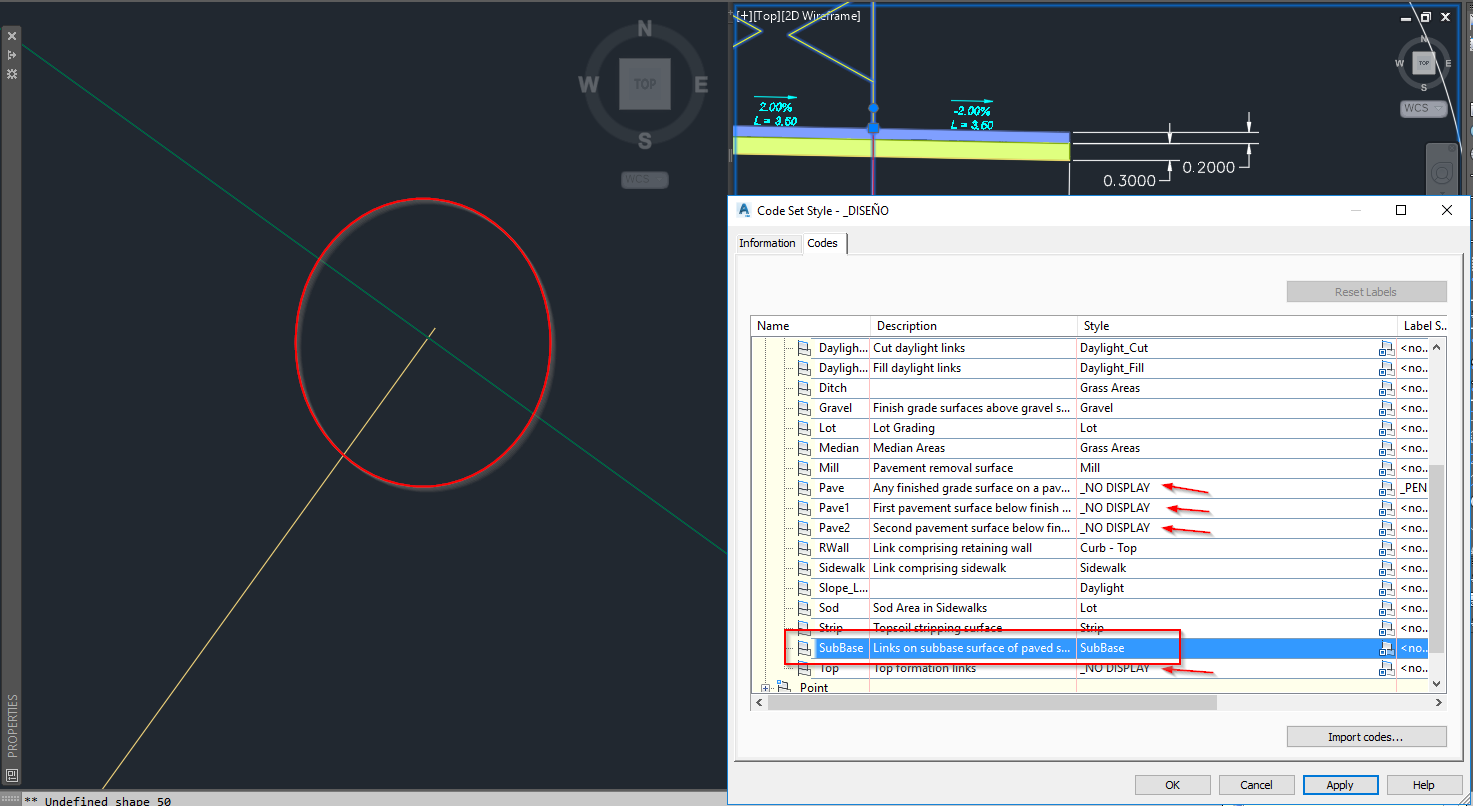Click the Style column header

[1237, 326]
